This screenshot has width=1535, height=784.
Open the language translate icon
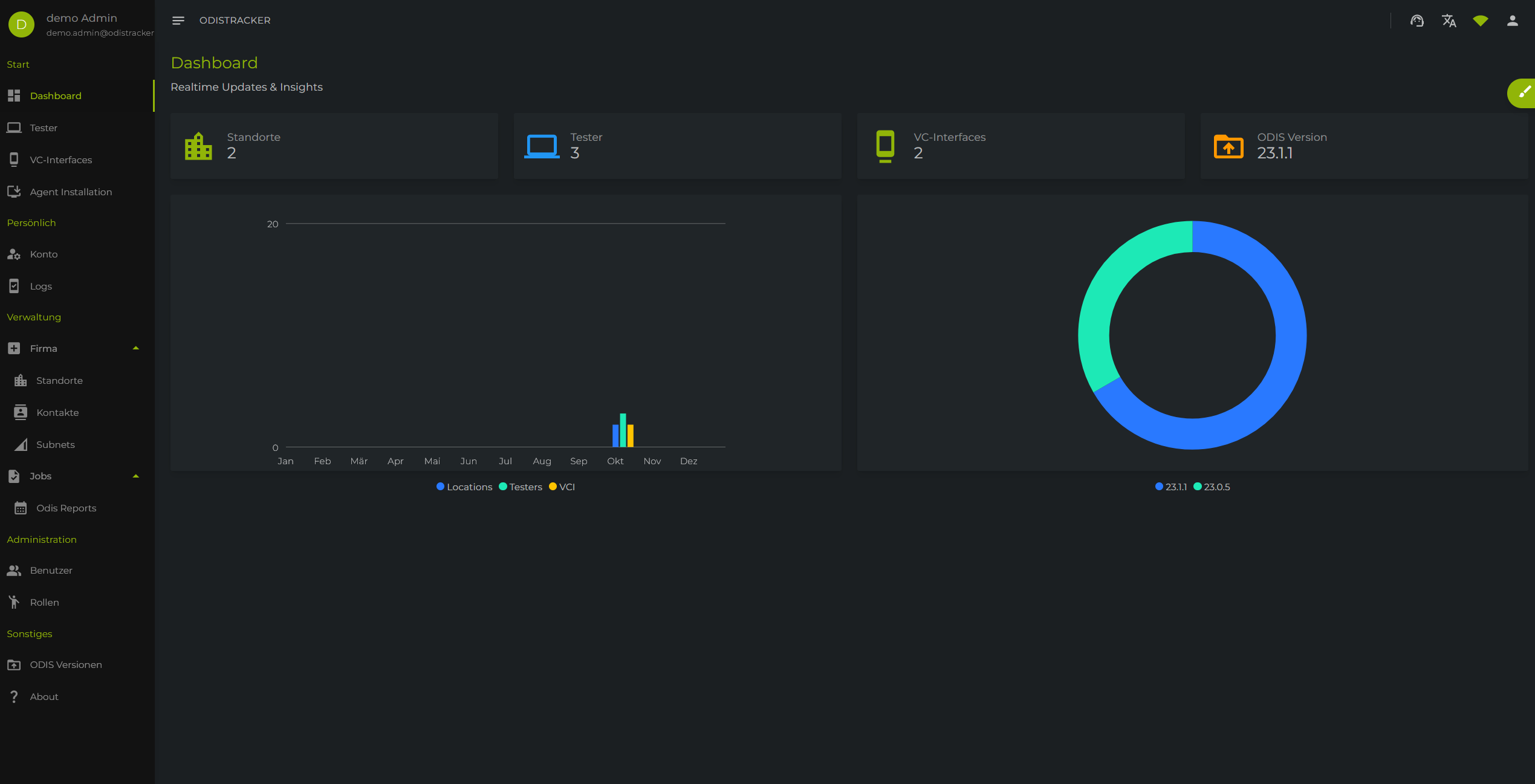point(1449,21)
